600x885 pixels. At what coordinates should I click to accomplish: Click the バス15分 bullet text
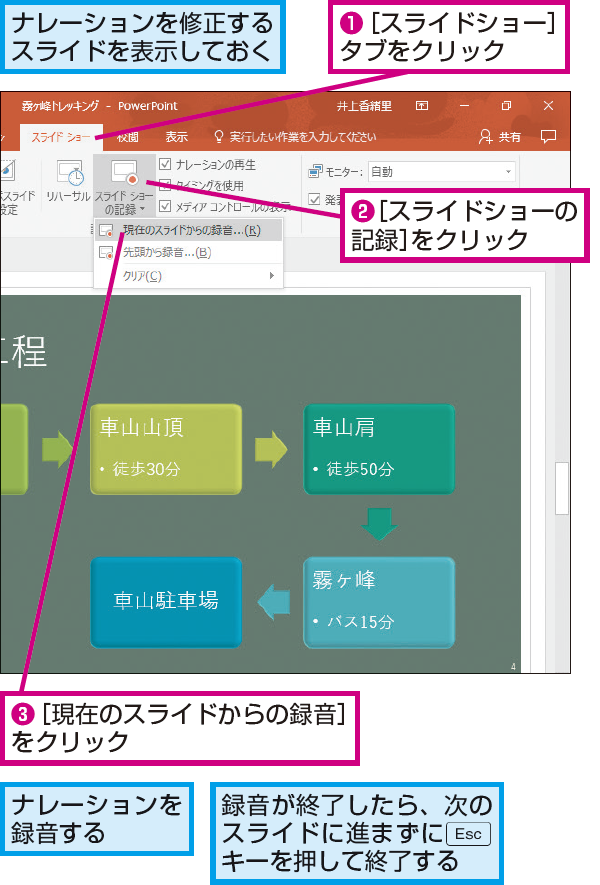pos(360,621)
